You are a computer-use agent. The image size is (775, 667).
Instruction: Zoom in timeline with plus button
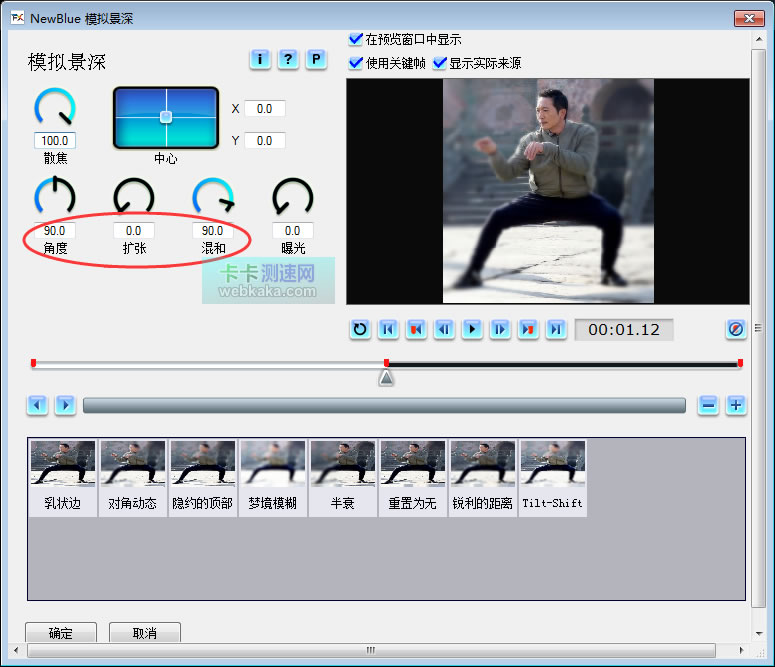(736, 405)
